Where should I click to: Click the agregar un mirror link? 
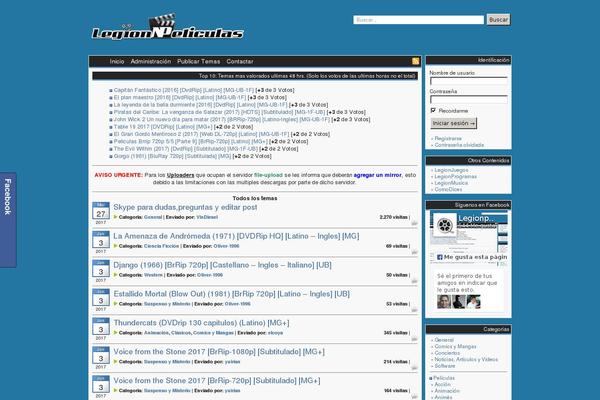tap(377, 175)
